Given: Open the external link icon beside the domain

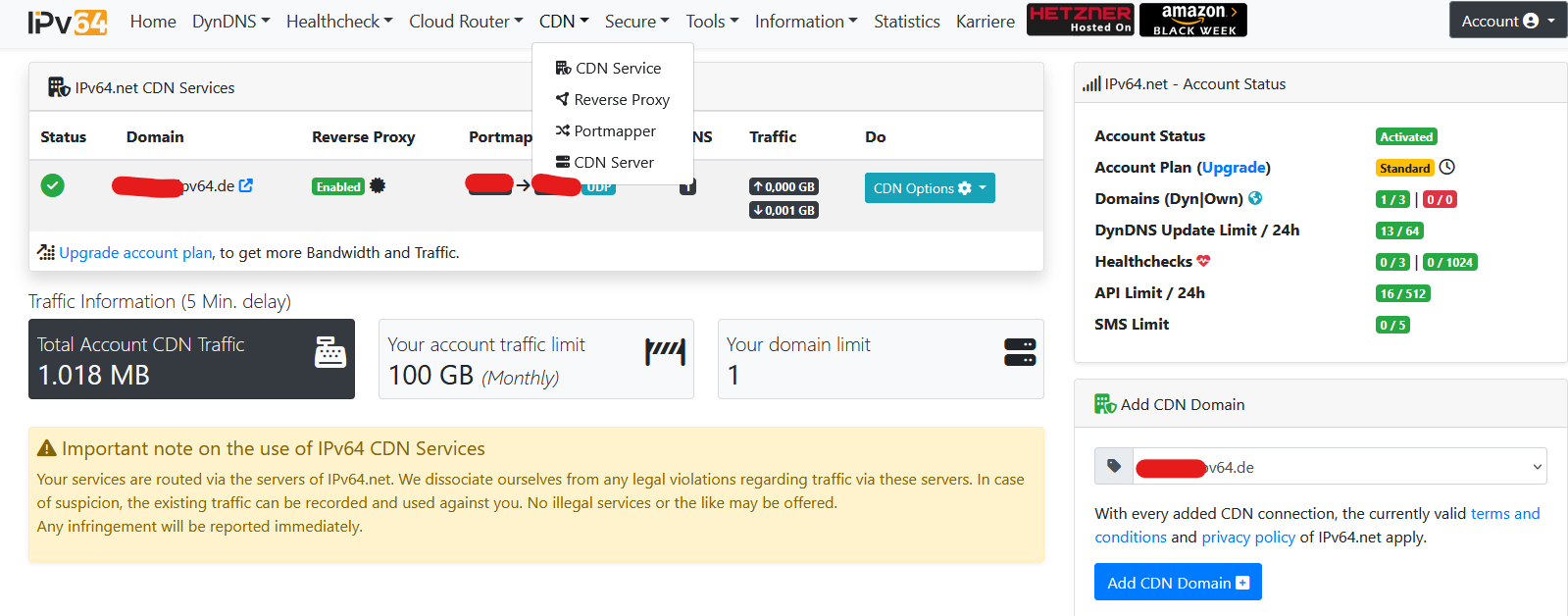Looking at the screenshot, I should (x=246, y=185).
